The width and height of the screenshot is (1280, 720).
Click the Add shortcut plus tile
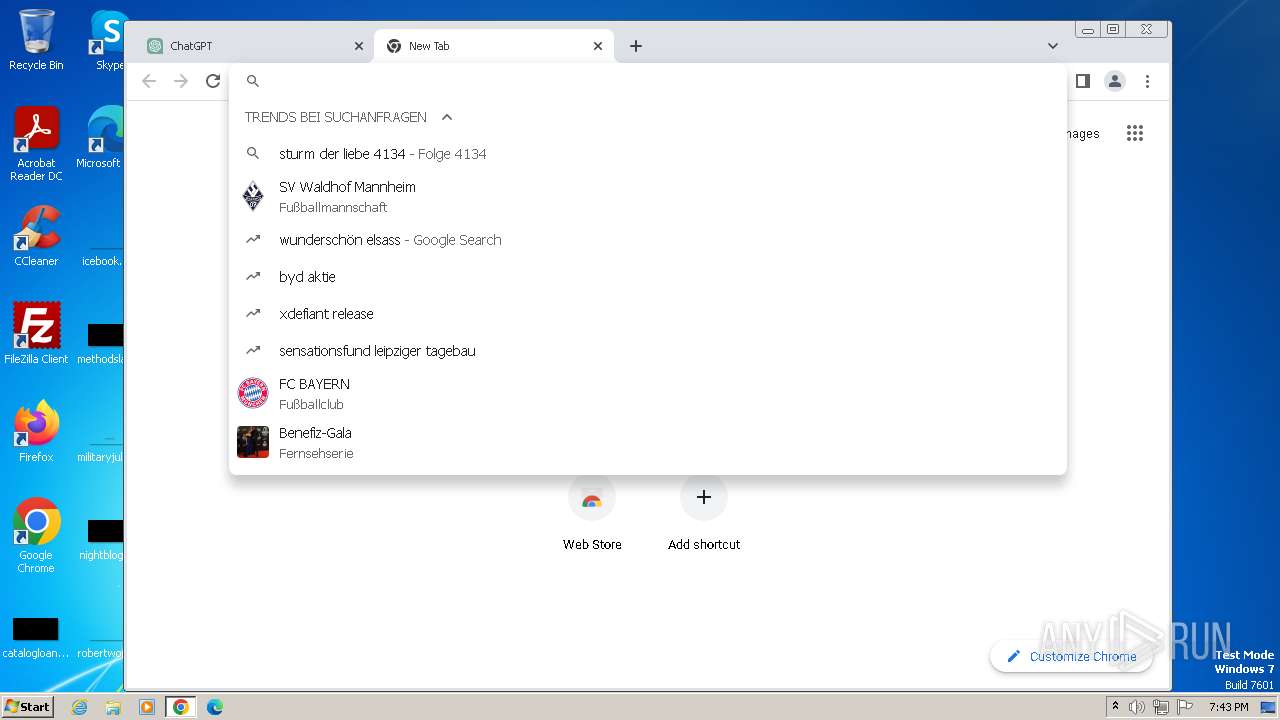click(704, 514)
